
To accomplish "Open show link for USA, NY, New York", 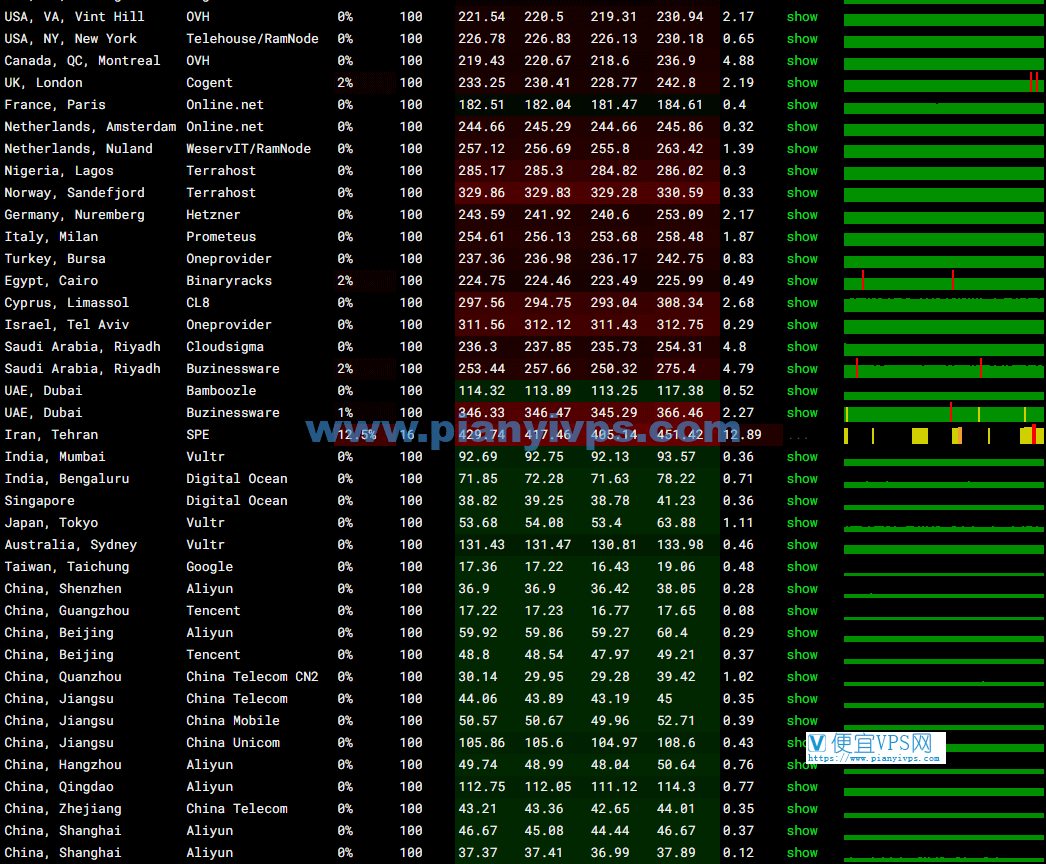I will pyautogui.click(x=802, y=39).
